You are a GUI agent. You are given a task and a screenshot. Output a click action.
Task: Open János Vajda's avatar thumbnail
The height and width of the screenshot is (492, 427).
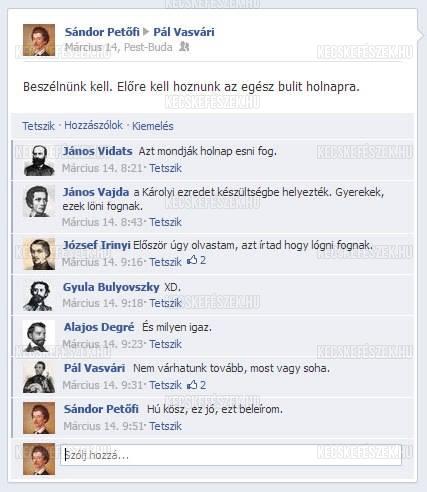click(x=39, y=201)
